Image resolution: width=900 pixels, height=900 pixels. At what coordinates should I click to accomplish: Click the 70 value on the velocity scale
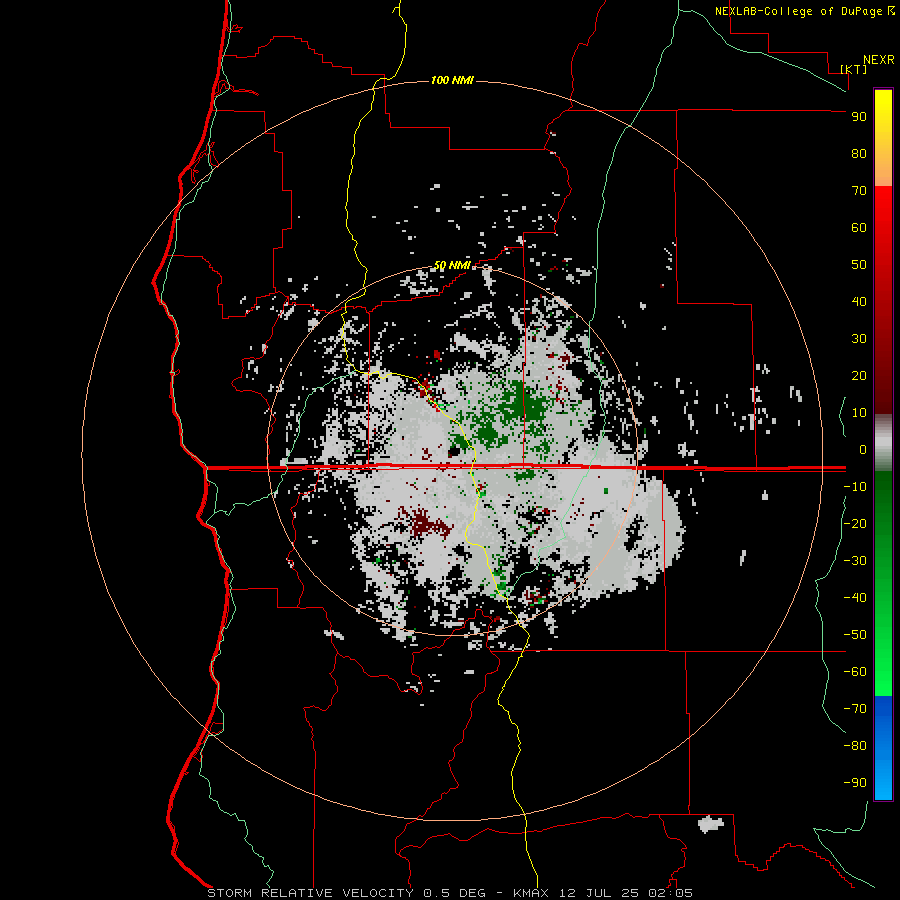pos(859,191)
